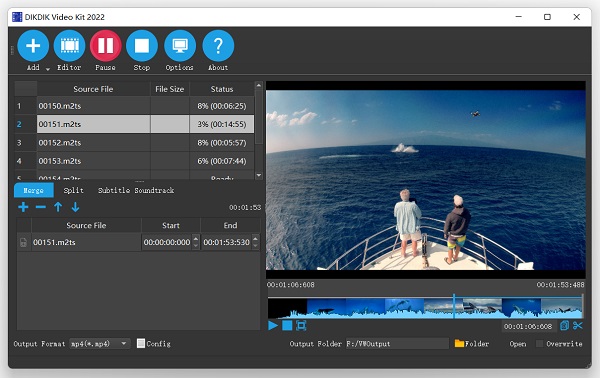Viewport: 600px width, 378px height.
Task: Decrease Start time with down stepper
Action: click(x=196, y=246)
